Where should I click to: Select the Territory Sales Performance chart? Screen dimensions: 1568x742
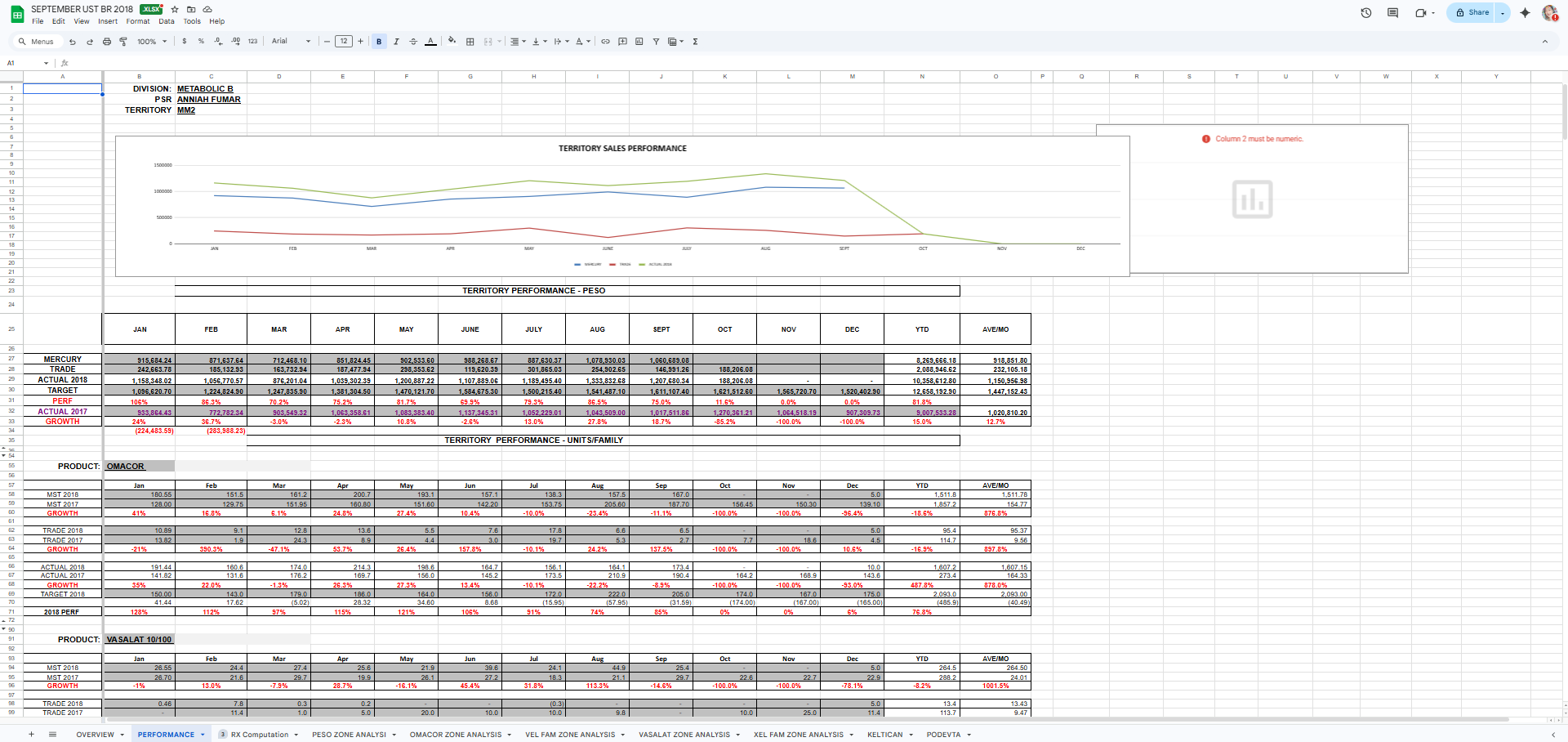[622, 206]
